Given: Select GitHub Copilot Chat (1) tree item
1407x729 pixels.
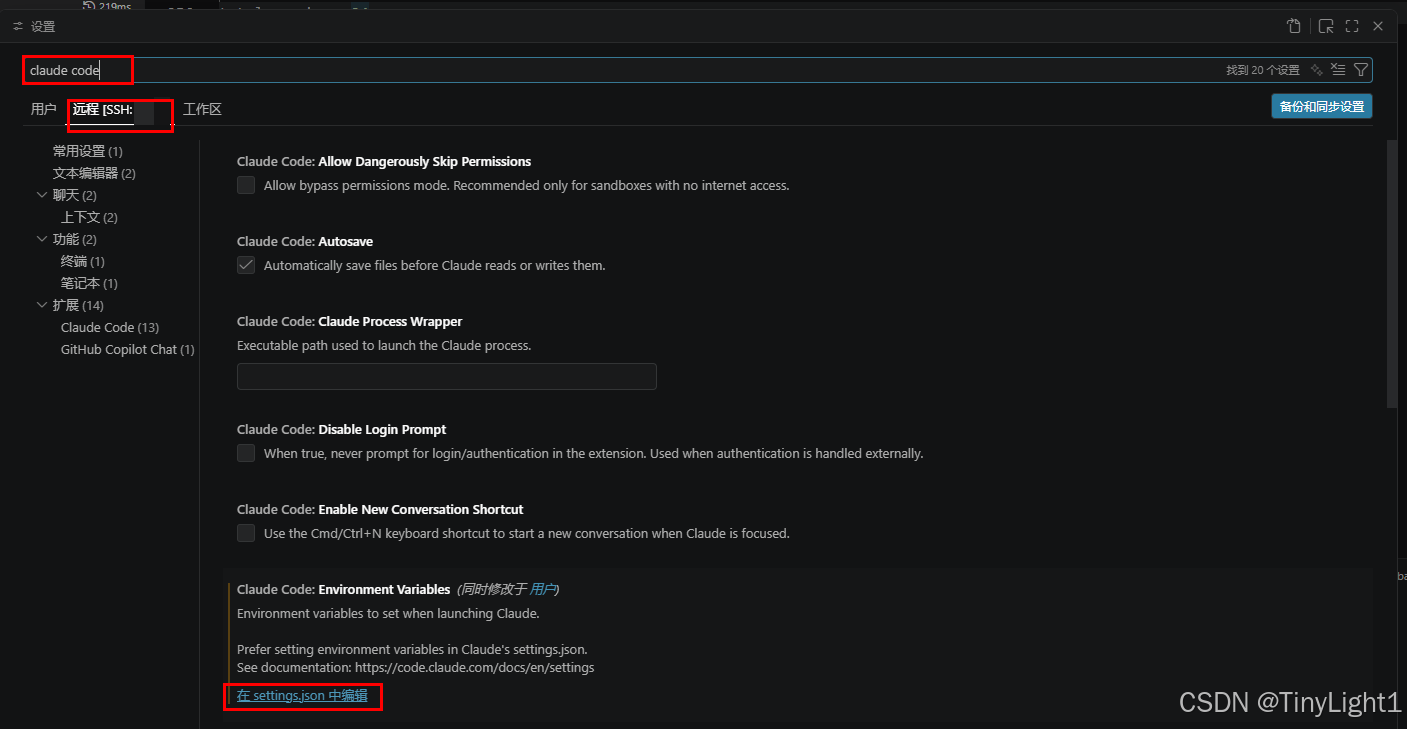Looking at the screenshot, I should pos(128,349).
